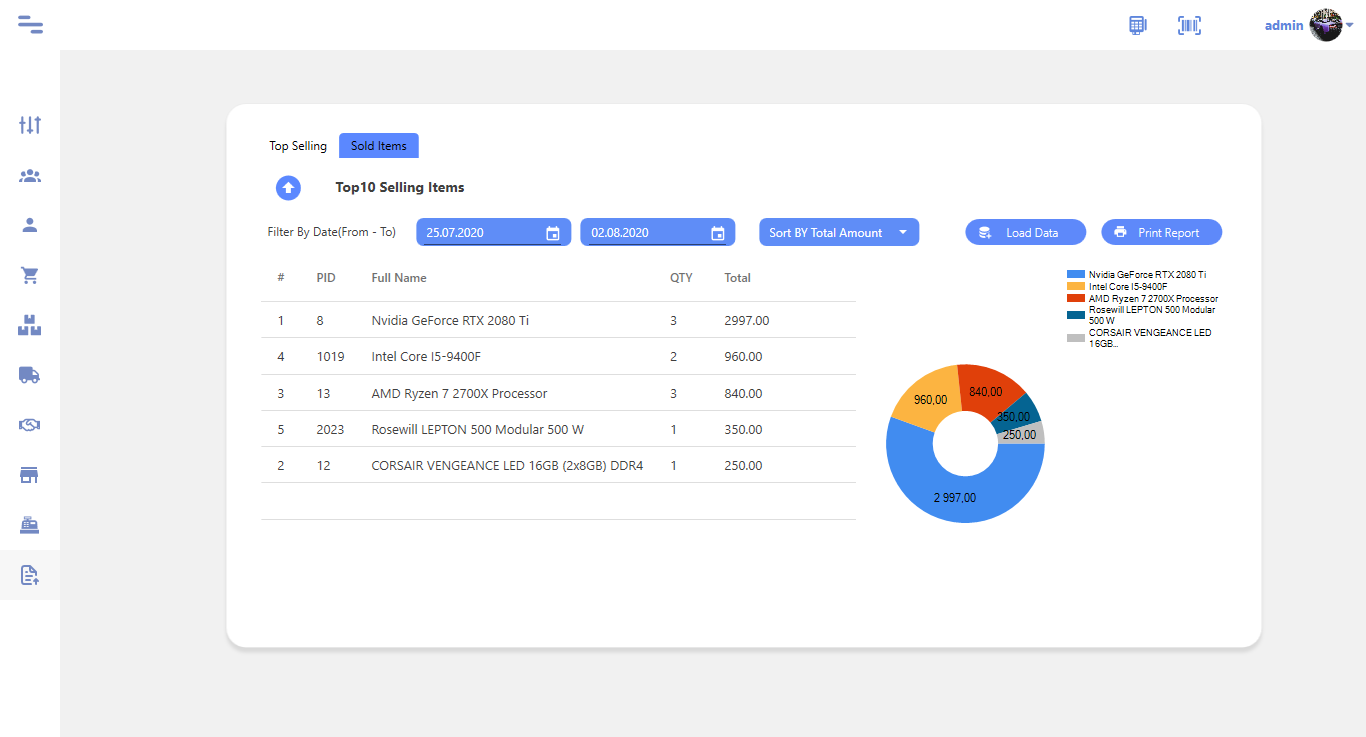Click the admin username link
The height and width of the screenshot is (737, 1366).
pos(1284,26)
